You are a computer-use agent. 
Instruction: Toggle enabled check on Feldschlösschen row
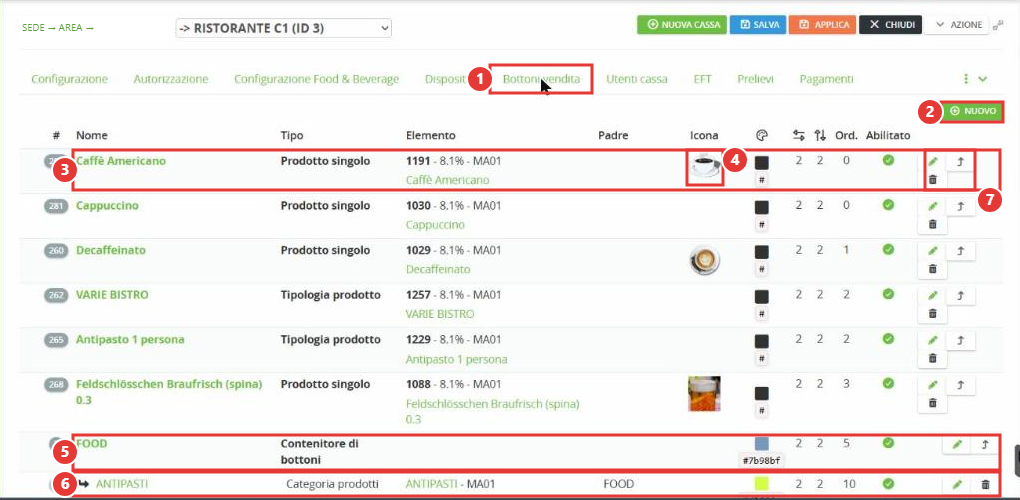pyautogui.click(x=888, y=383)
